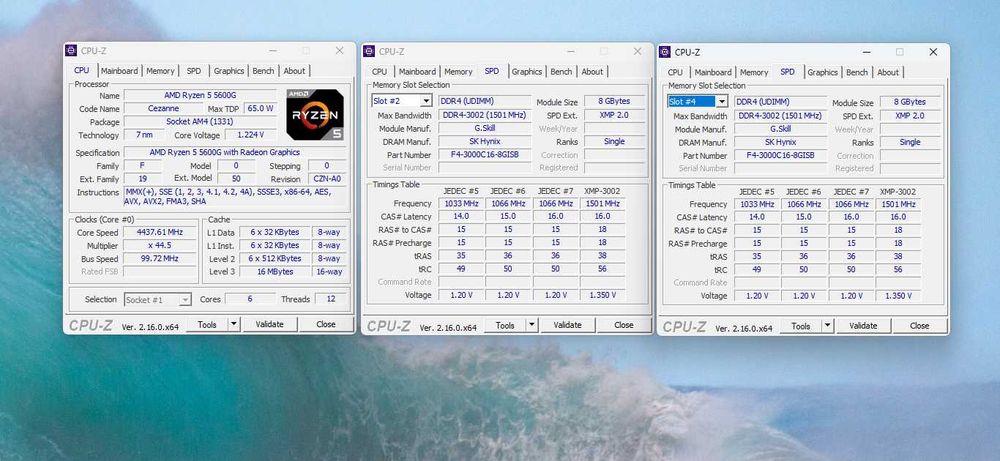Viewport: 1000px width, 461px height.
Task: Switch to the Memory tab in the right window
Action: 754,72
